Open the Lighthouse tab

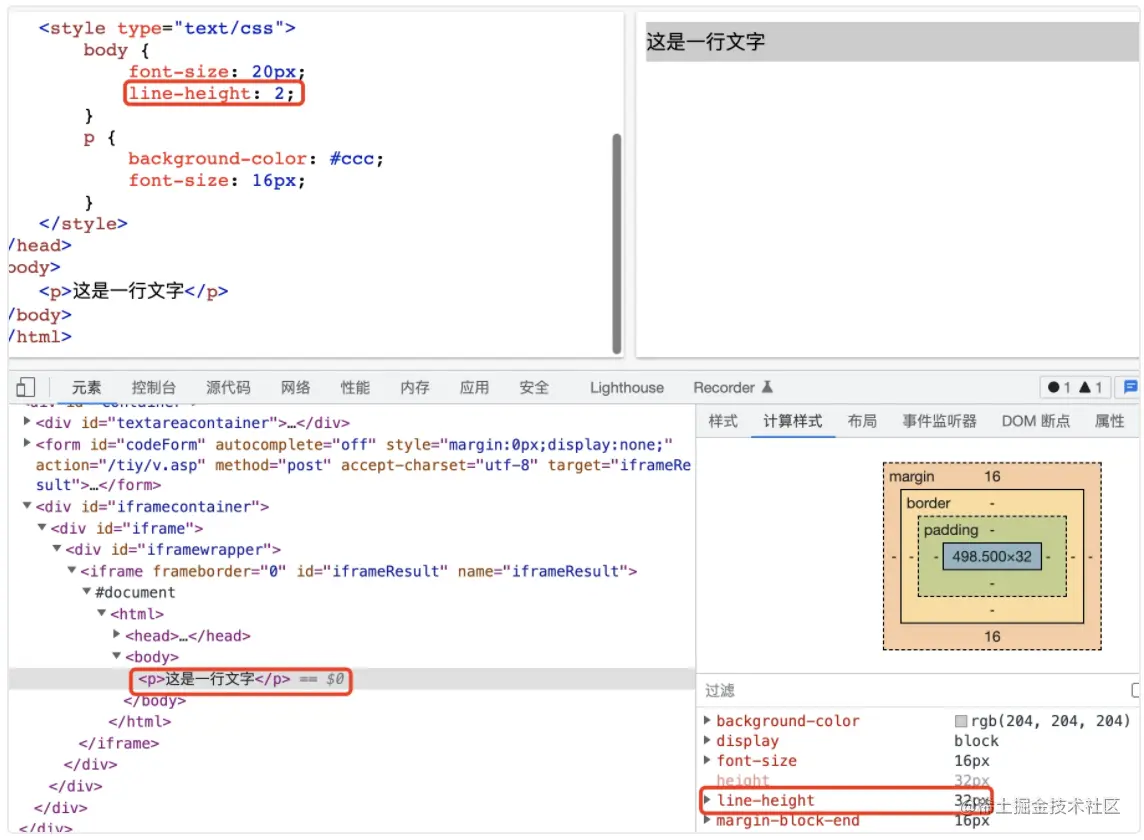(x=627, y=388)
